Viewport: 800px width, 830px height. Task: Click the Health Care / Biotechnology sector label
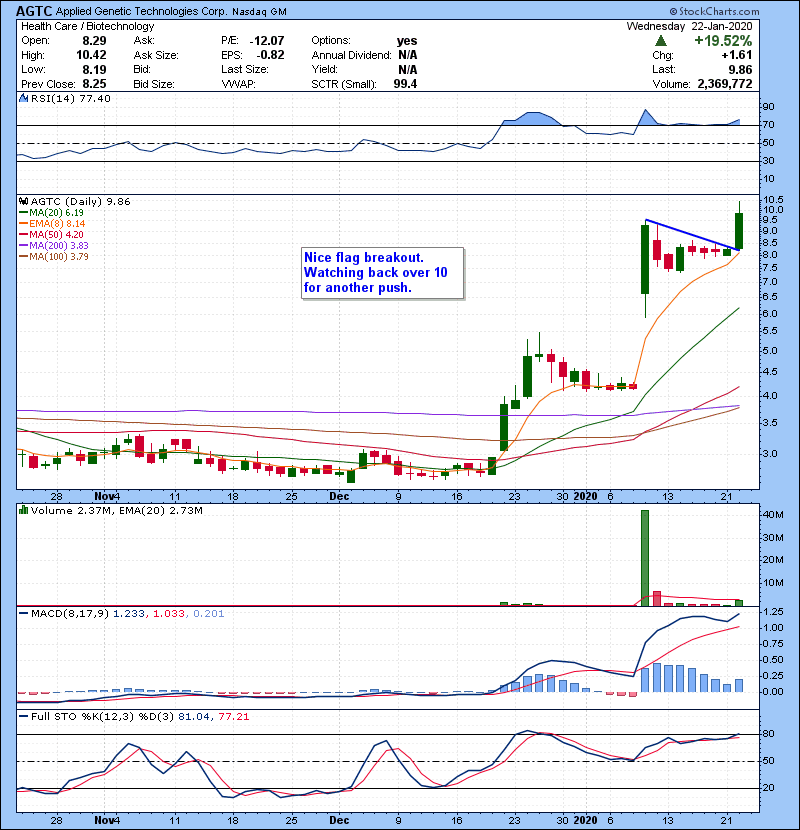tap(88, 26)
